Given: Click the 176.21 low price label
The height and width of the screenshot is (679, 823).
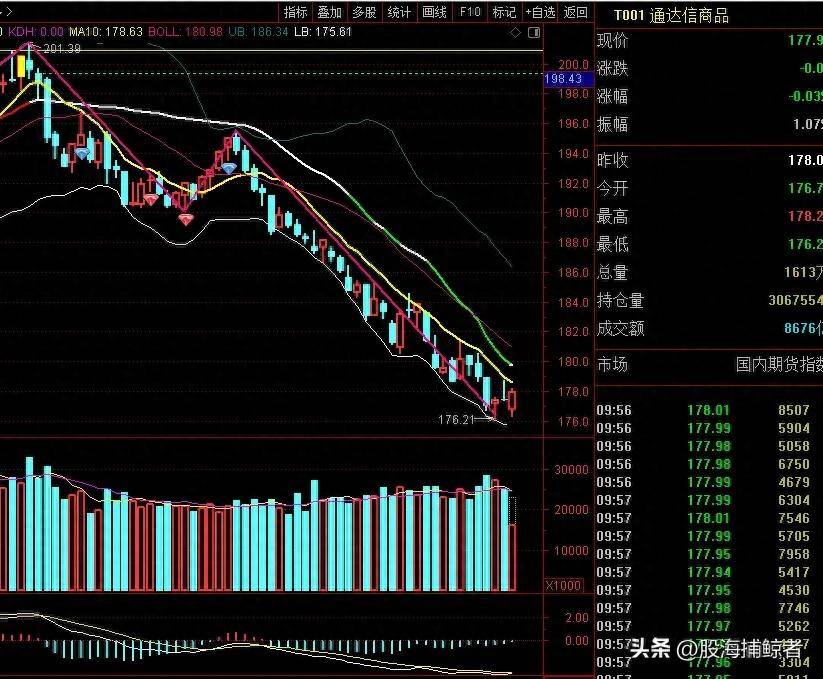Looking at the screenshot, I should click(x=456, y=420).
